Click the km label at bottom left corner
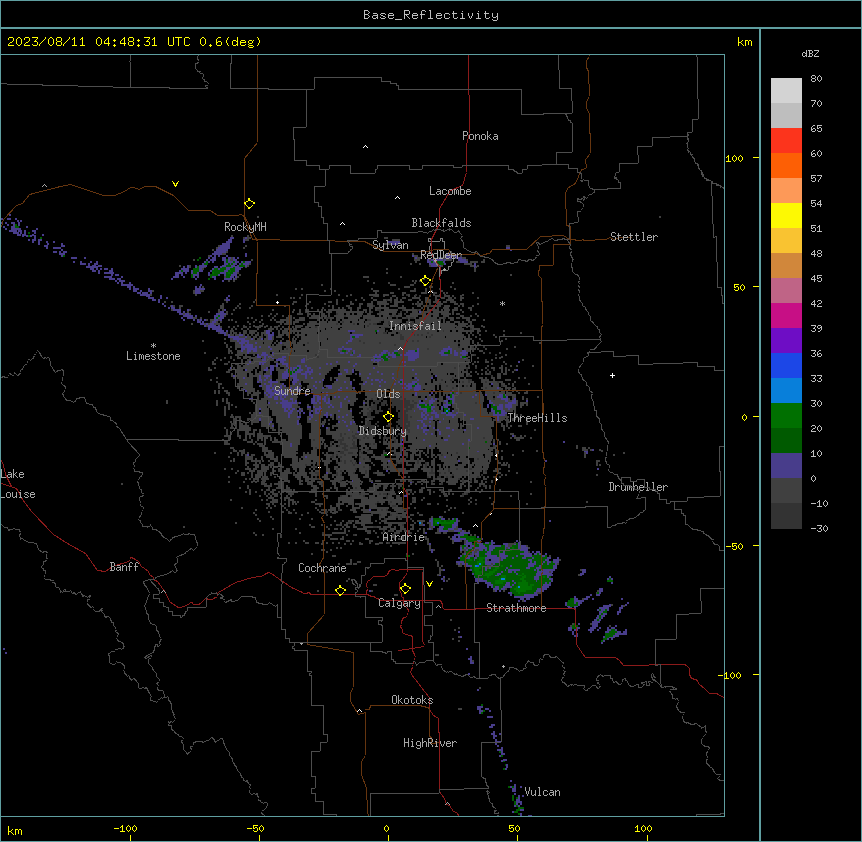Screen dimensions: 862x842 [15, 830]
